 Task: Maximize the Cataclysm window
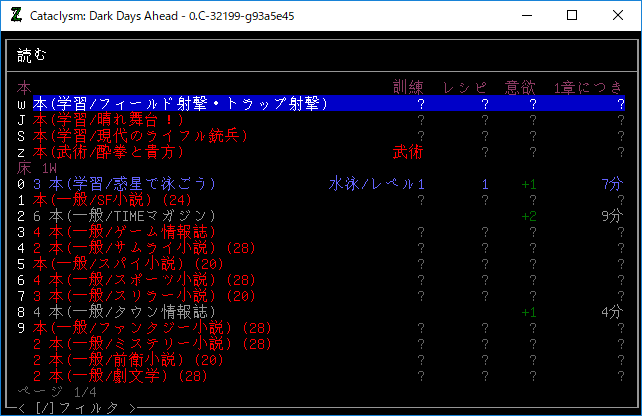point(572,15)
